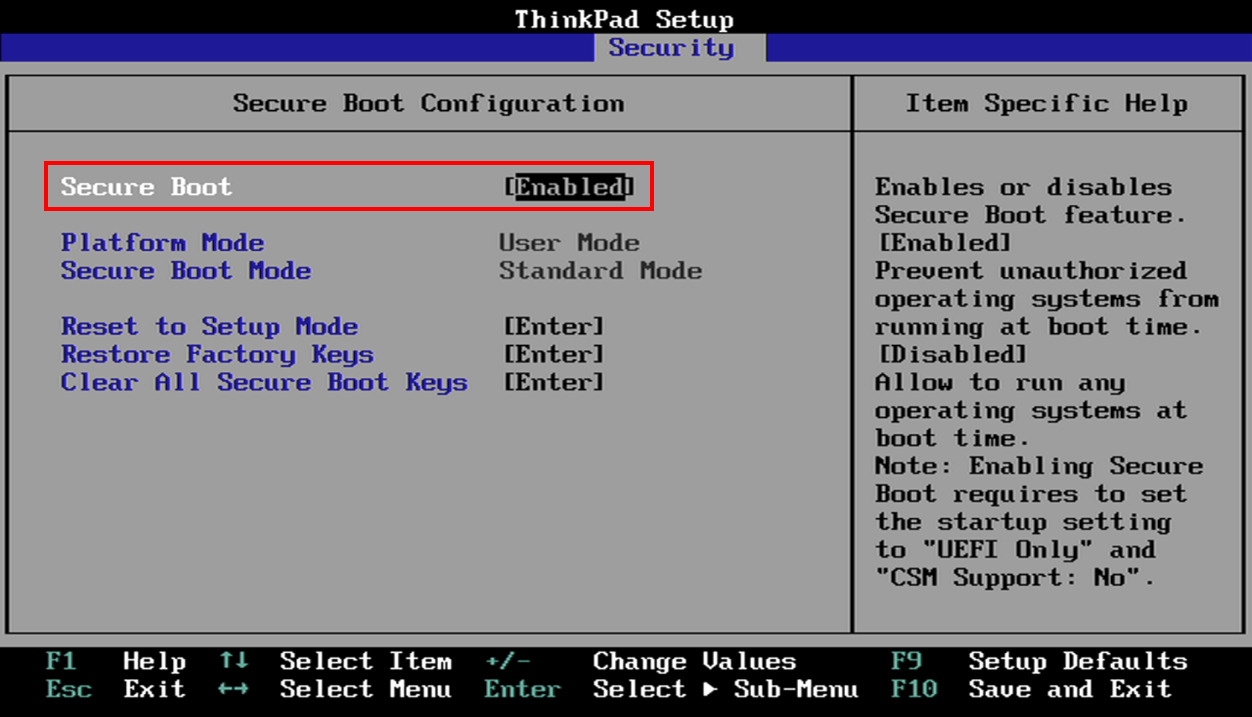Click the F10 Save and Exit hint
This screenshot has width=1252, height=717.
1031,689
